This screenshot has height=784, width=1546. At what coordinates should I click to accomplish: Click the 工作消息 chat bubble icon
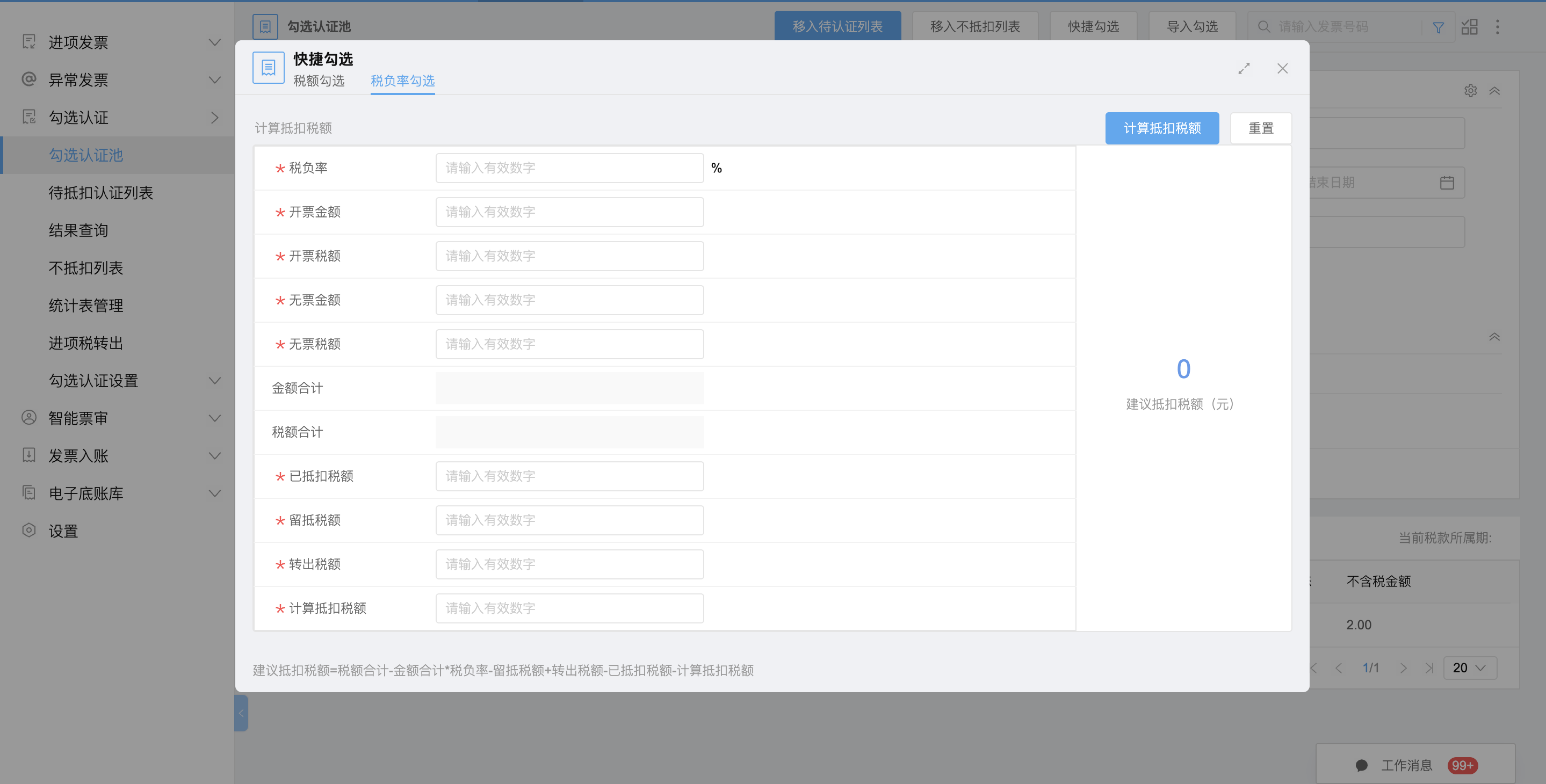1362,765
